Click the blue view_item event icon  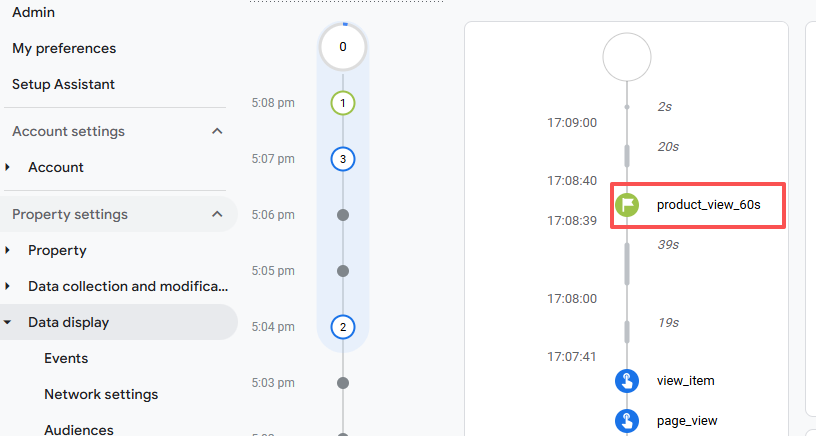[627, 381]
